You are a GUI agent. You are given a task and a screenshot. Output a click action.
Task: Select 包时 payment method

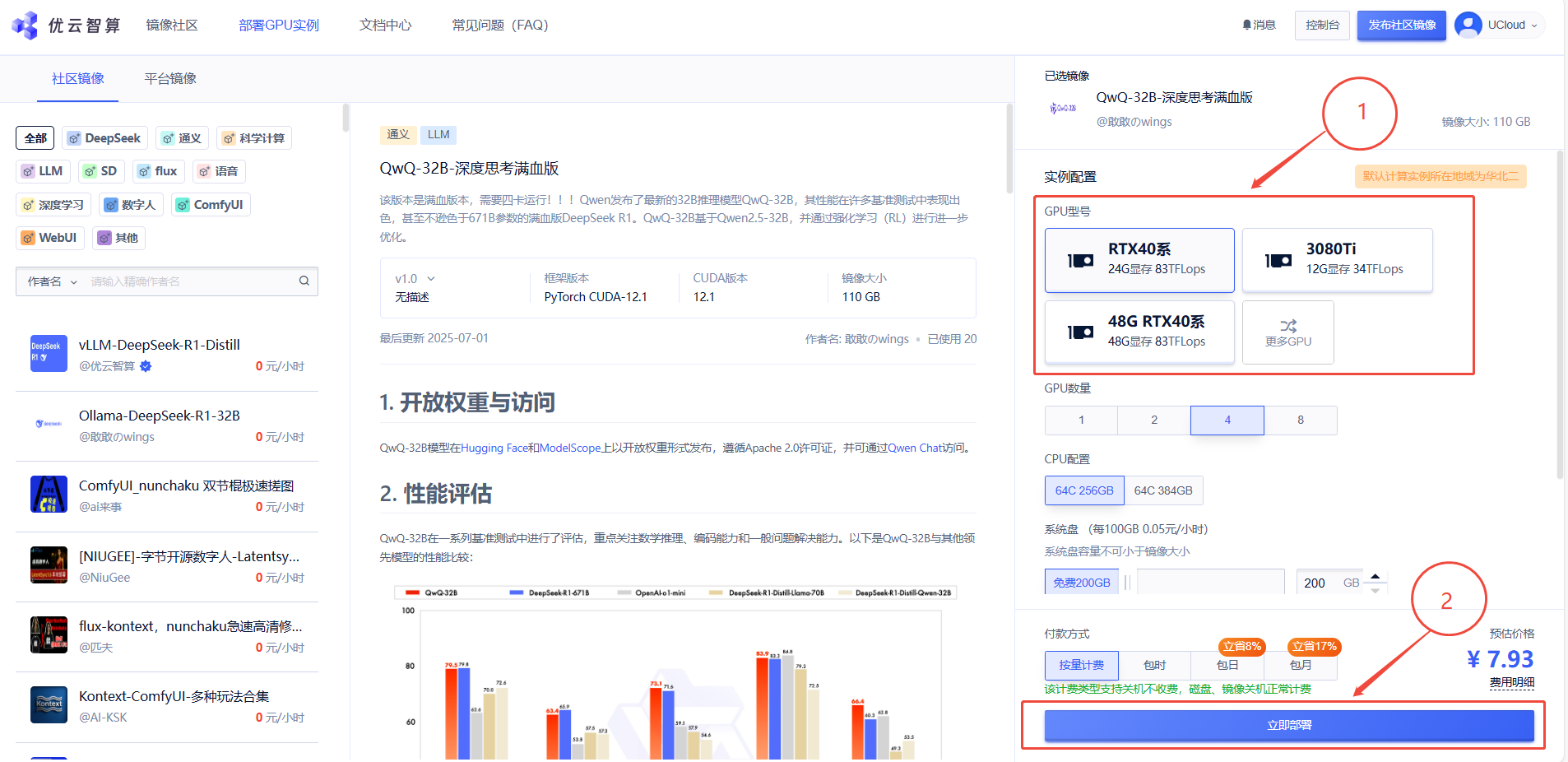pos(1154,665)
